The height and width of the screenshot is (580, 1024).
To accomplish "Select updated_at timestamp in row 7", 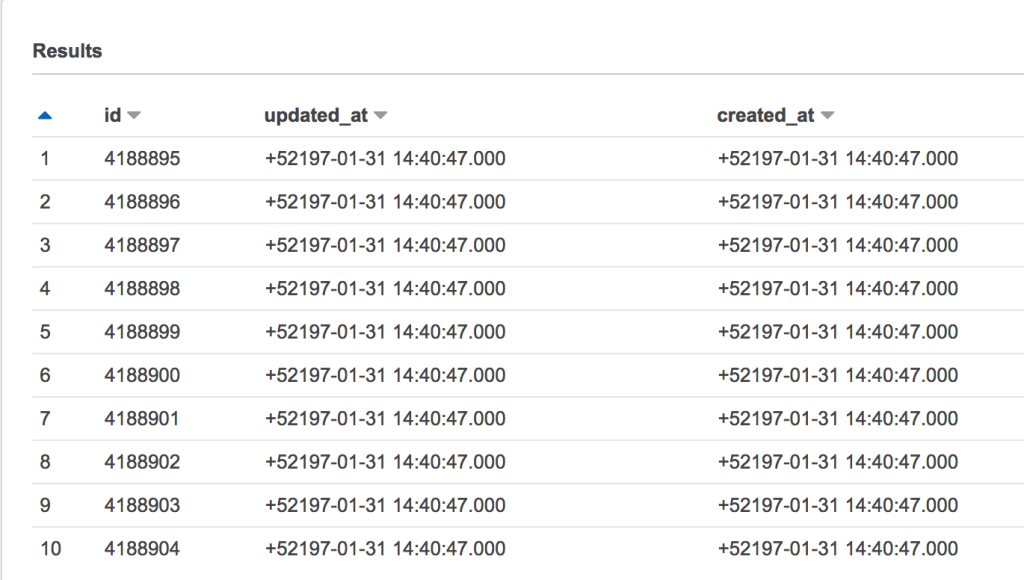I will point(385,418).
